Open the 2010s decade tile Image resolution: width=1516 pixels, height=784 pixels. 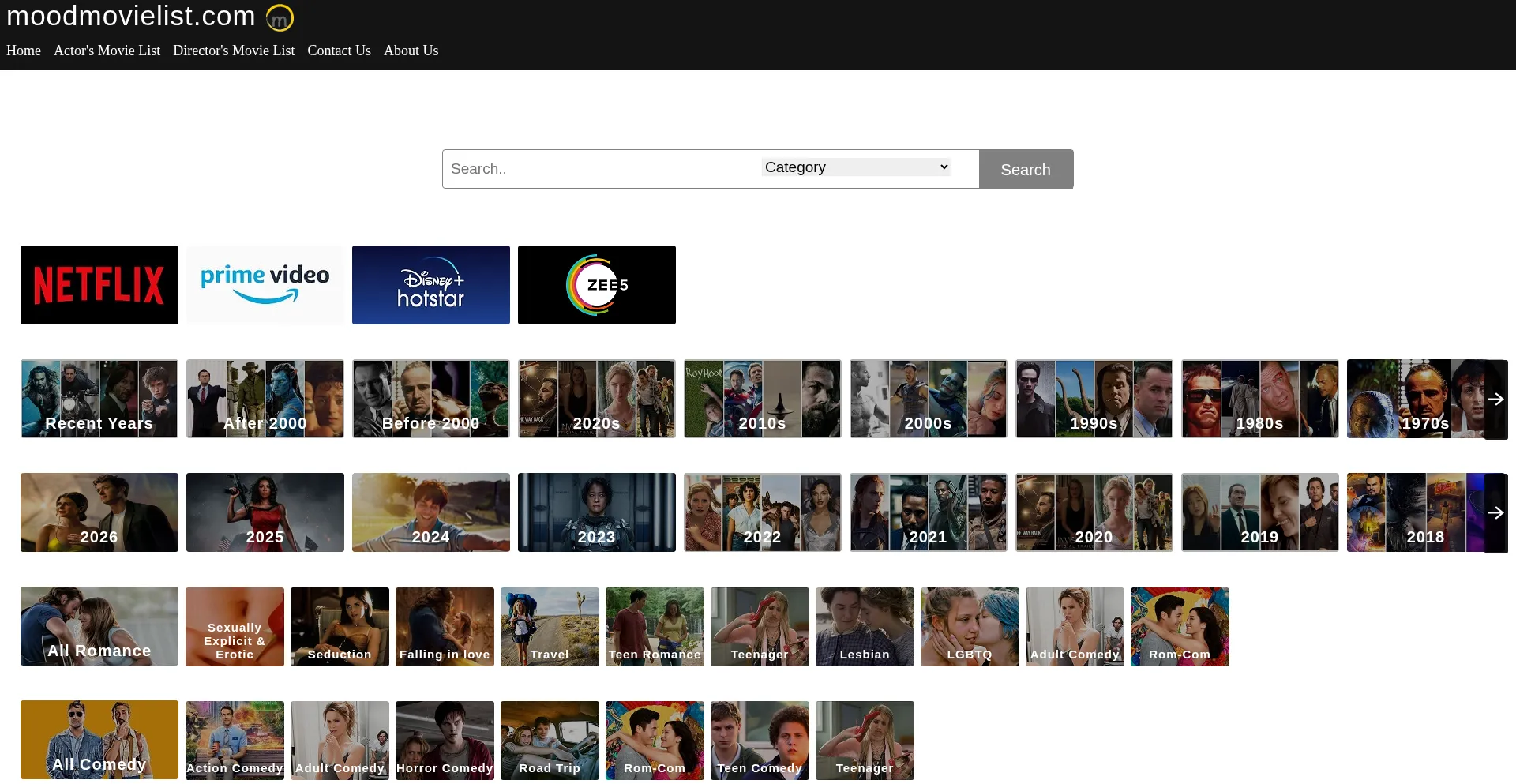pyautogui.click(x=763, y=399)
